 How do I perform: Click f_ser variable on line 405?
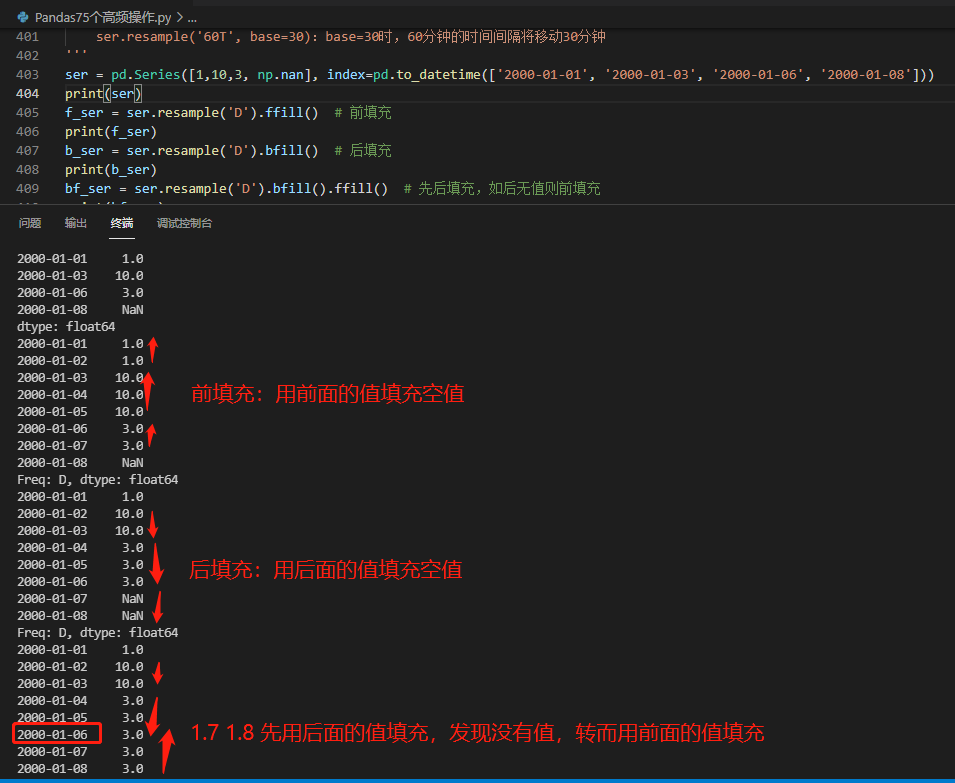[x=84, y=113]
